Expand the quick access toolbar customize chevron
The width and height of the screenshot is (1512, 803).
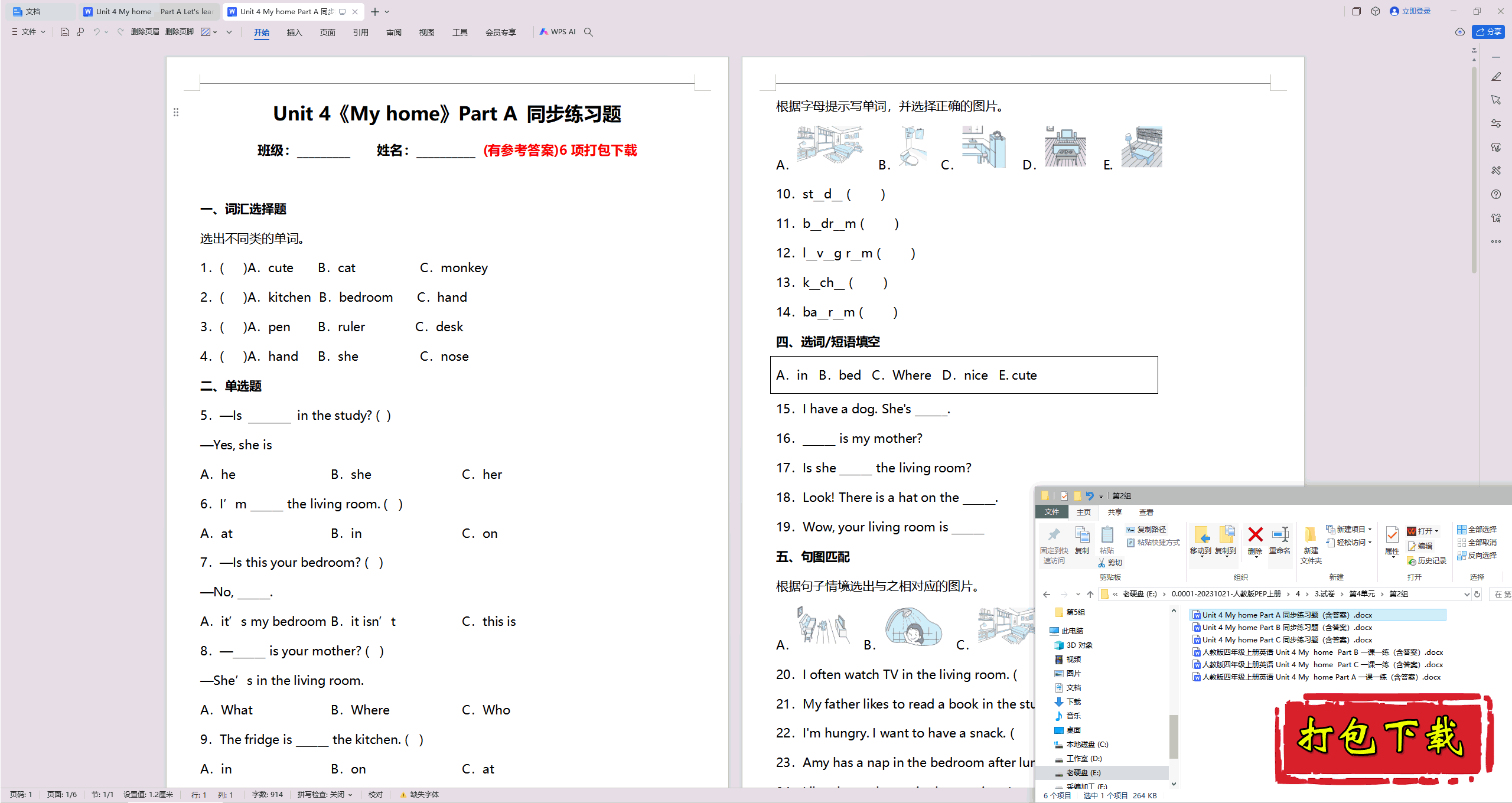click(229, 32)
